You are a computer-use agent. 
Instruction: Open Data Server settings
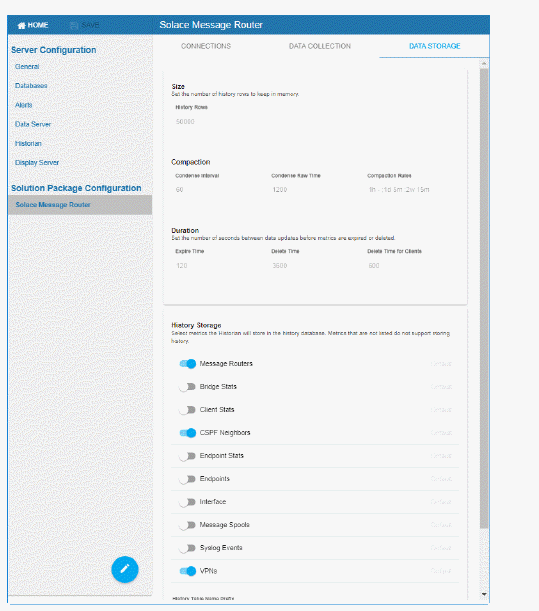[33, 124]
